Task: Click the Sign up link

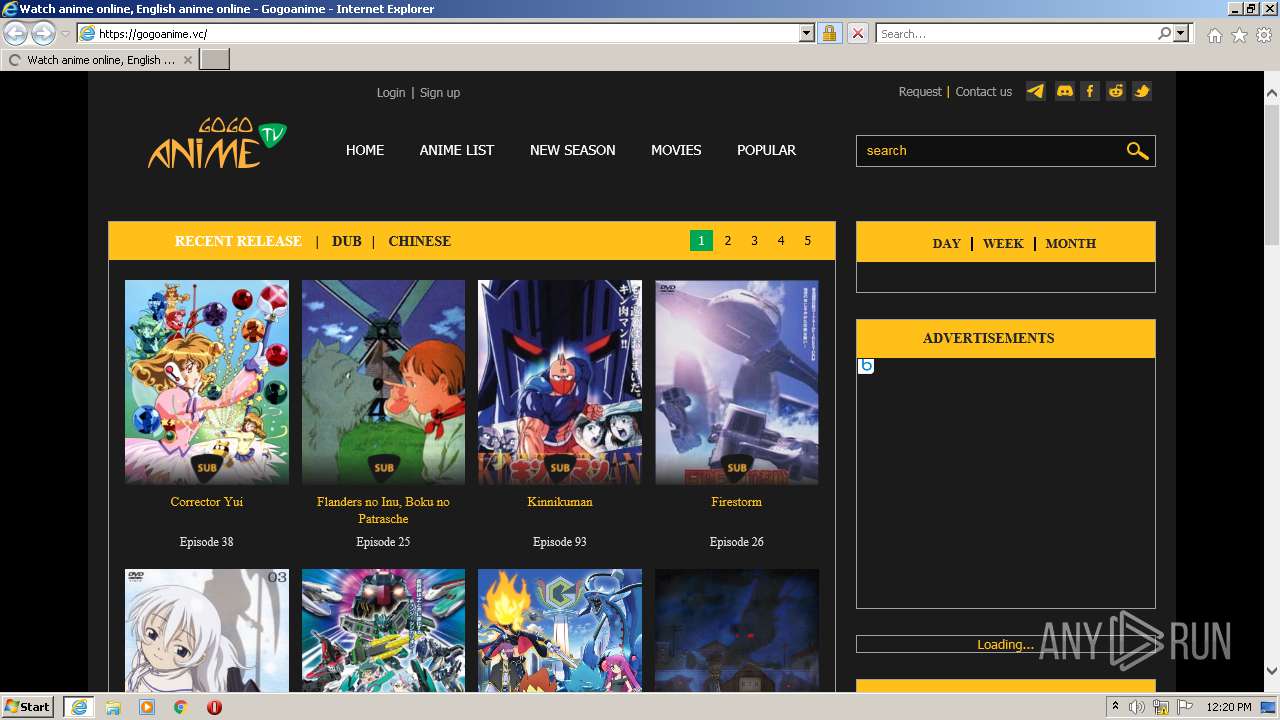Action: point(440,92)
